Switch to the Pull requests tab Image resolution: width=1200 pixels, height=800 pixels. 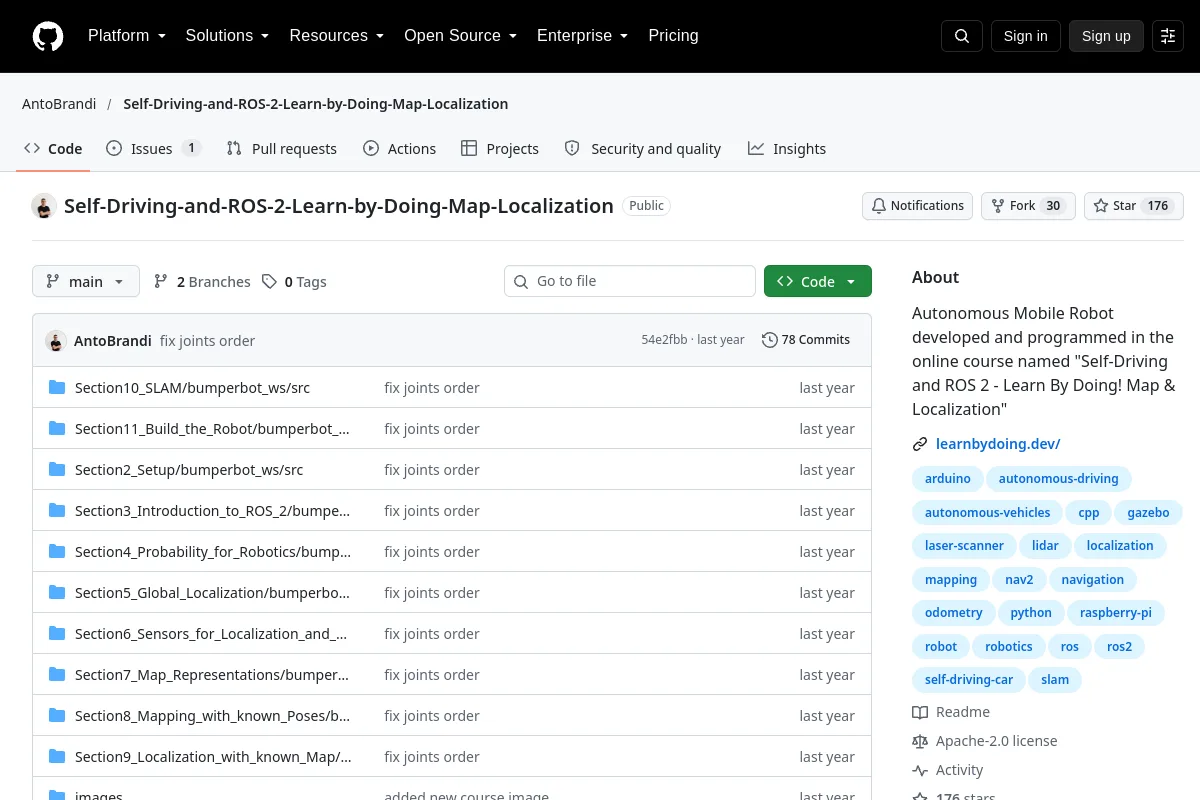click(x=282, y=149)
